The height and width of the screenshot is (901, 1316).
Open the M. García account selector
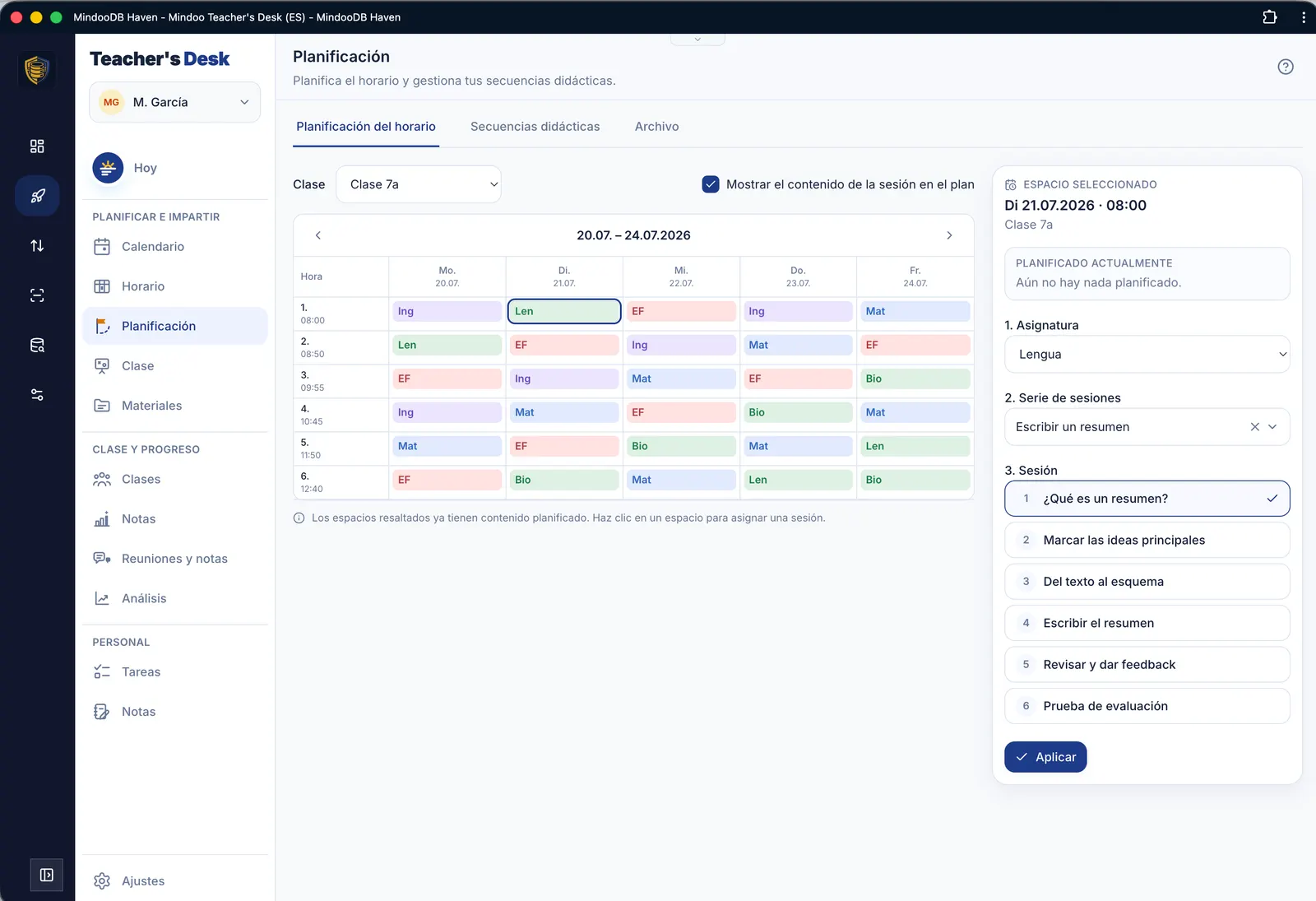click(174, 102)
